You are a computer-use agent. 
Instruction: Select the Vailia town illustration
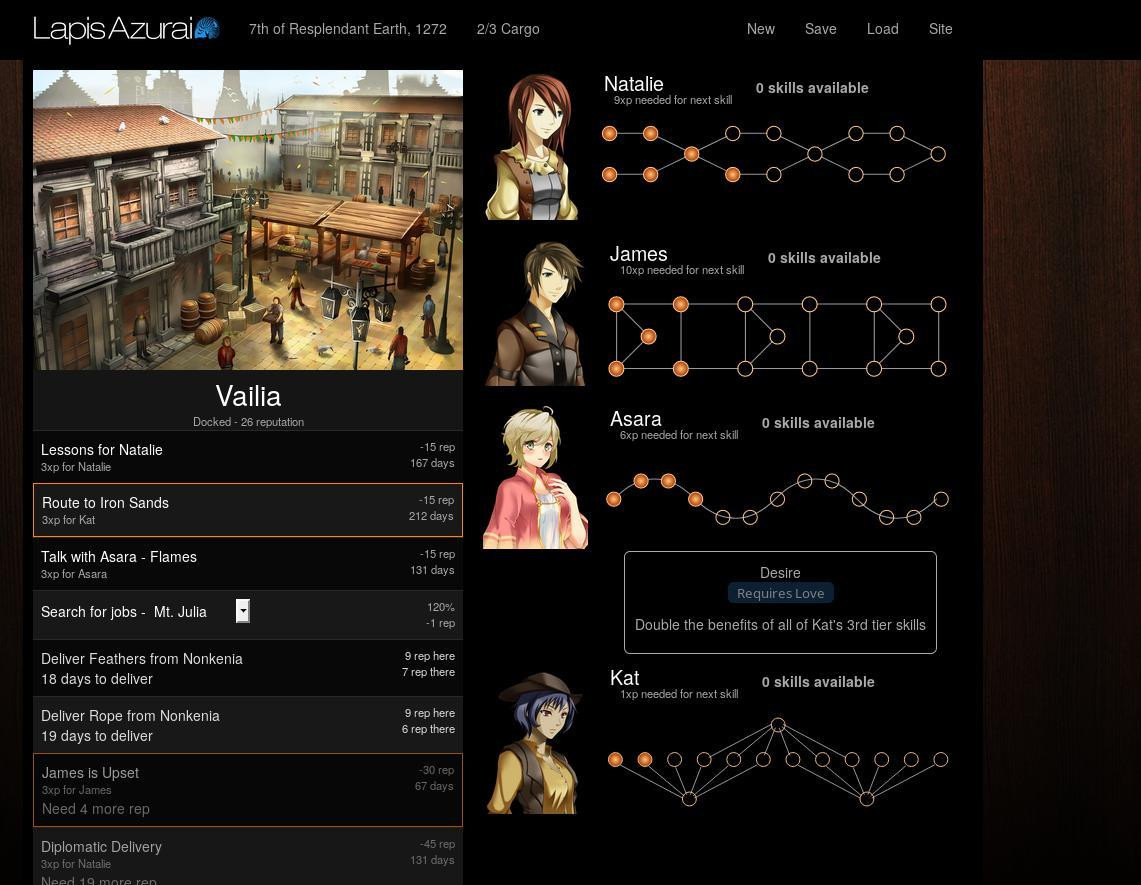(248, 220)
